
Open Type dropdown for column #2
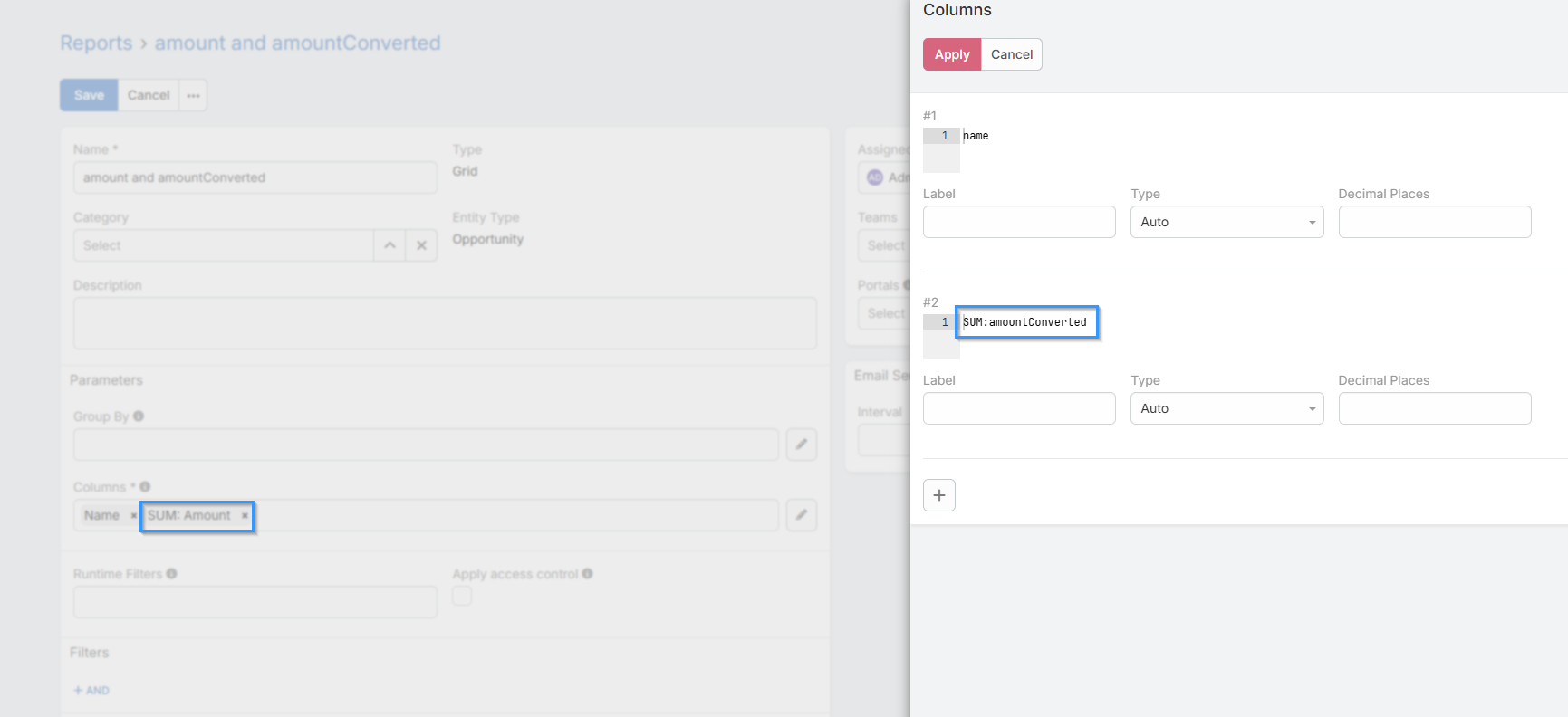[1226, 408]
